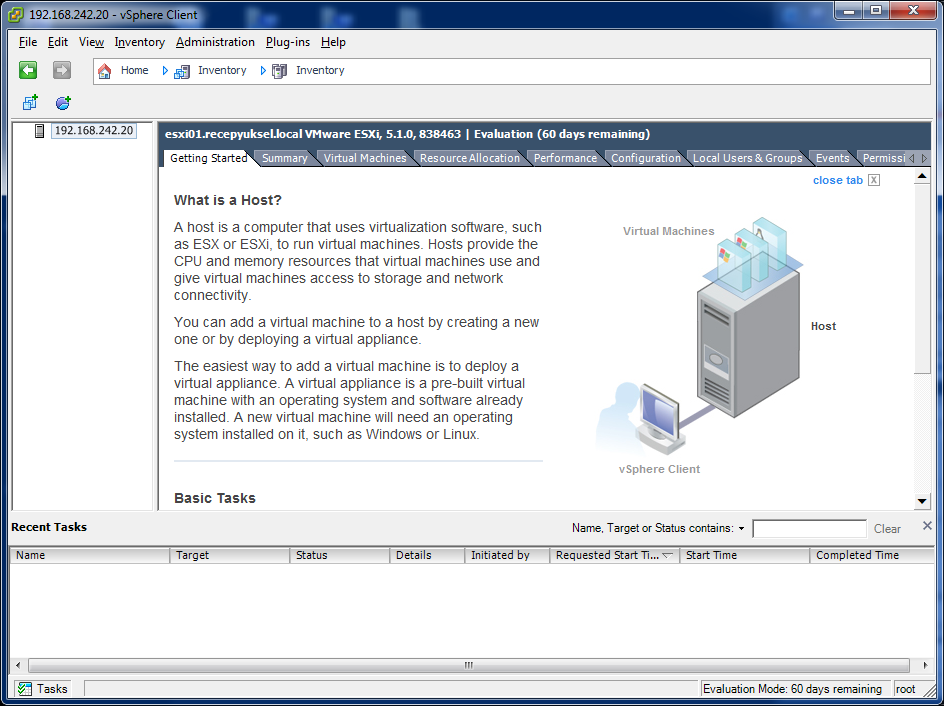This screenshot has width=944, height=706.
Task: Select the 192.168.242.20 host tree item
Action: pos(94,131)
